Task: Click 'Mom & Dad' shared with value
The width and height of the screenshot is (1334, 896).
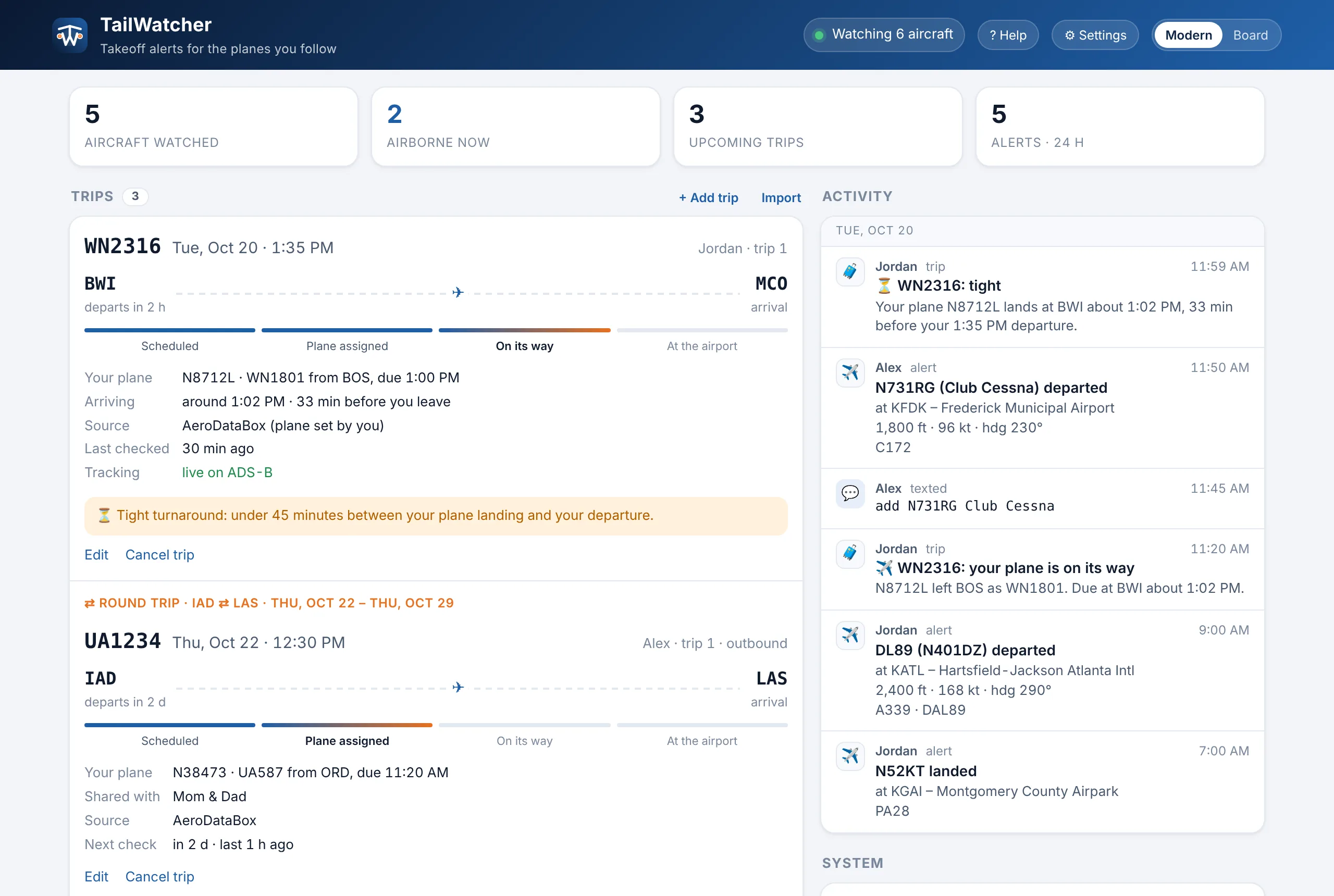Action: [x=210, y=797]
